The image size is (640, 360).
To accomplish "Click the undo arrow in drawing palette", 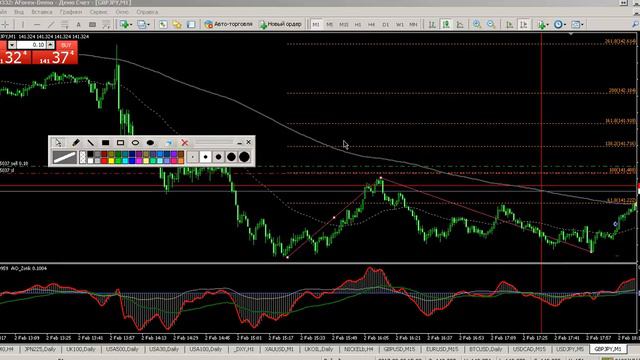I will [169, 142].
